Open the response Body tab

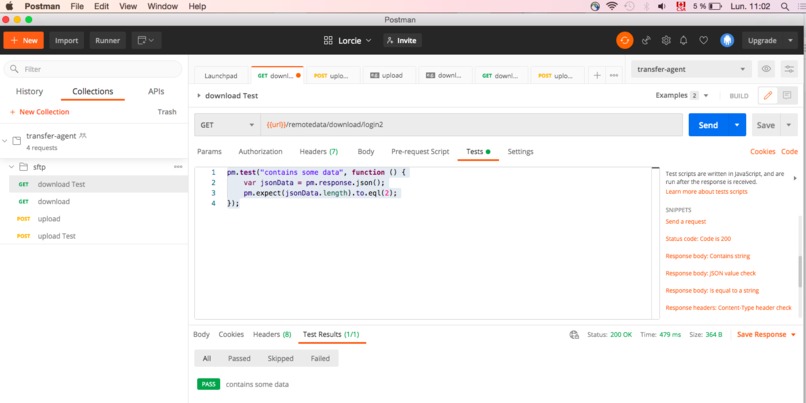click(201, 335)
